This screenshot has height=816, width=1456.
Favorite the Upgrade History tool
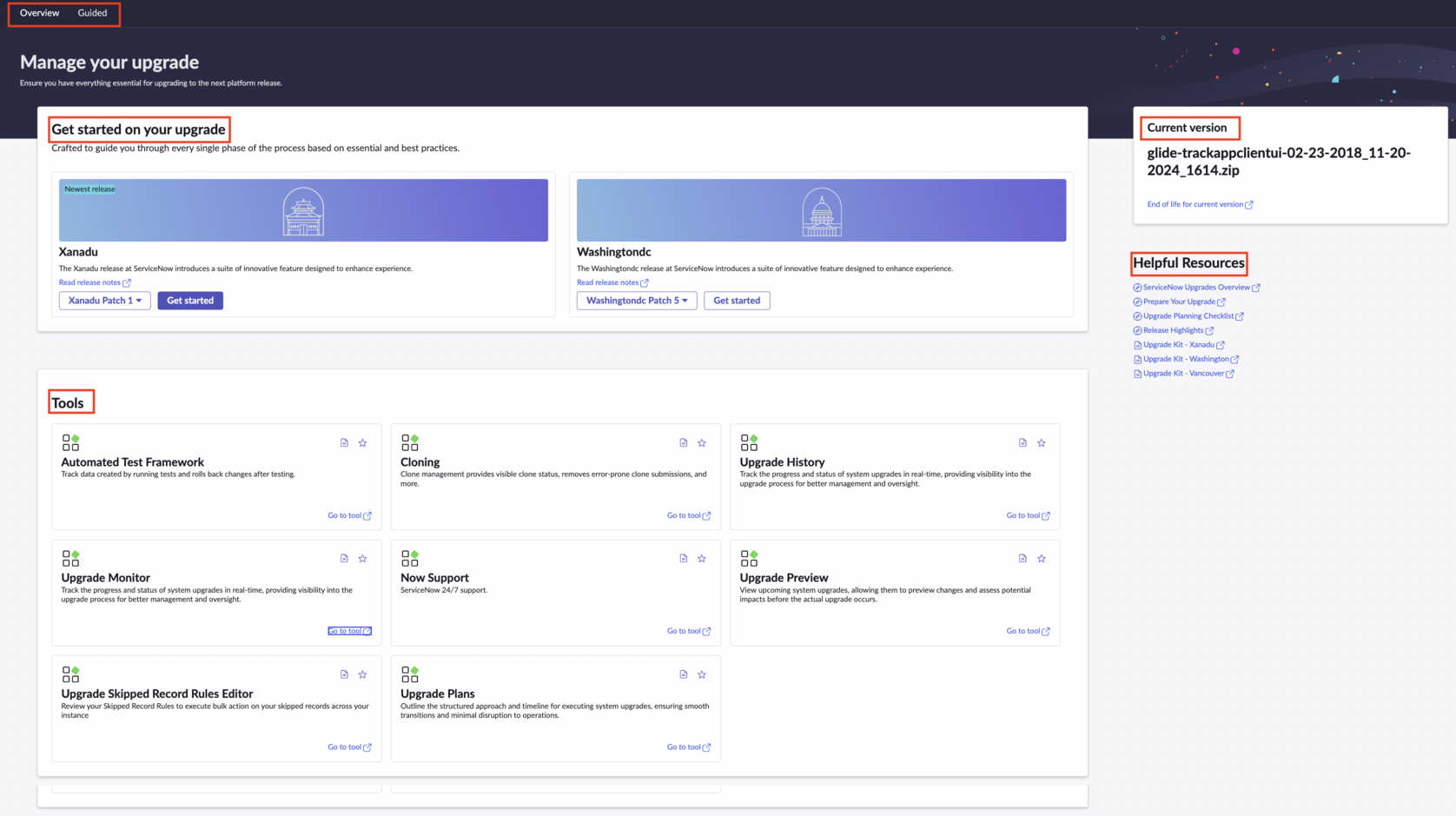click(x=1042, y=443)
